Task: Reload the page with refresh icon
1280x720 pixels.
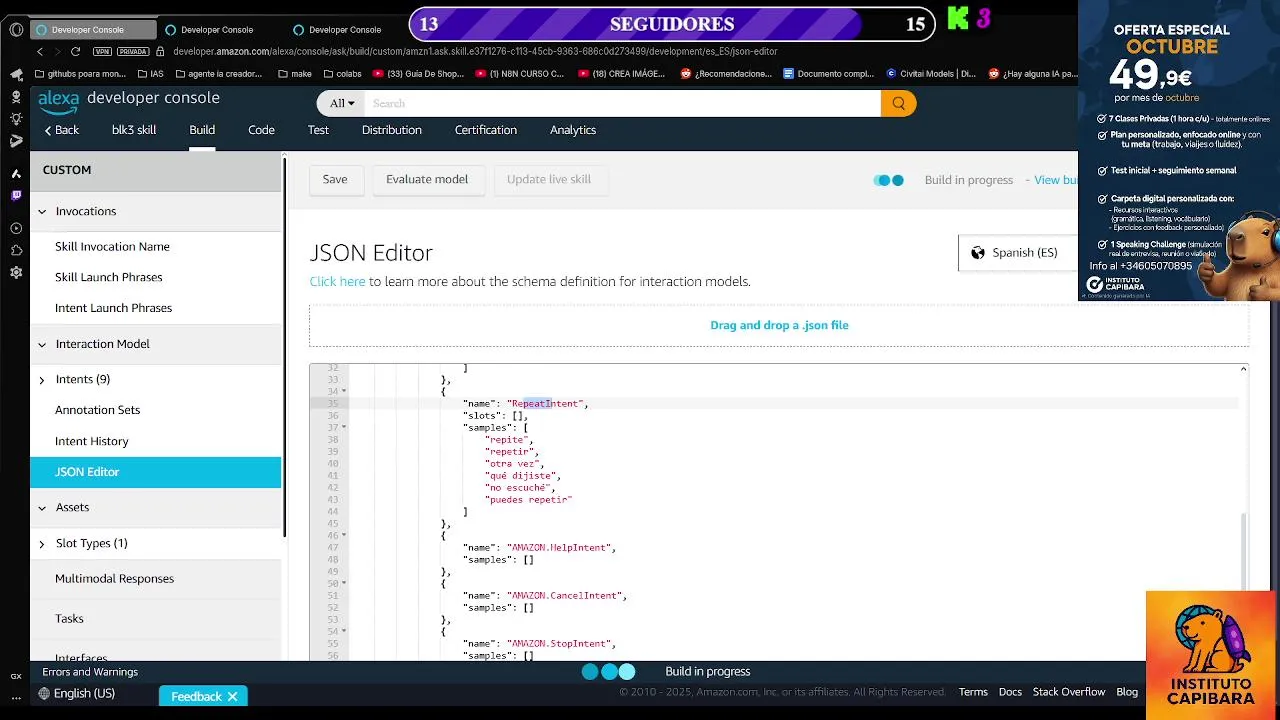Action: point(76,51)
